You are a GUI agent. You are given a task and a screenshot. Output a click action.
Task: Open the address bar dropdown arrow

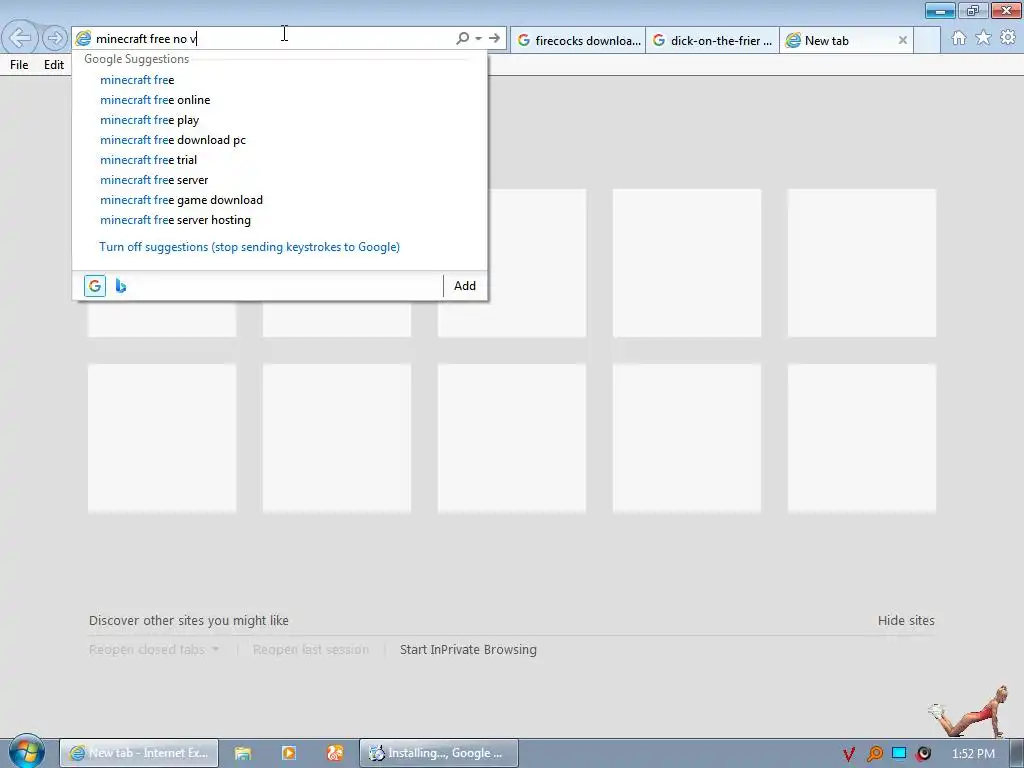click(479, 39)
